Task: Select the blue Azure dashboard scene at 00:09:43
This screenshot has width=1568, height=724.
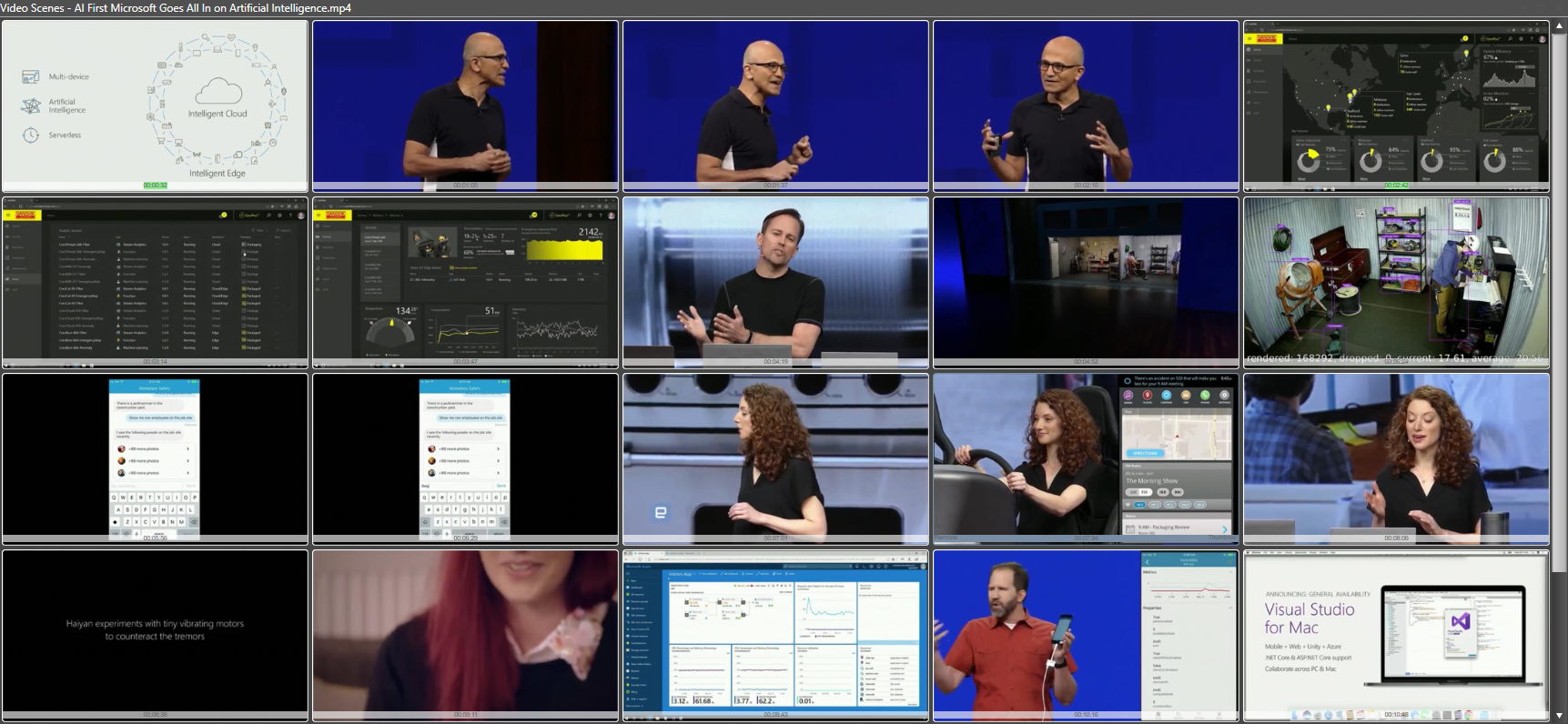Action: (x=775, y=634)
